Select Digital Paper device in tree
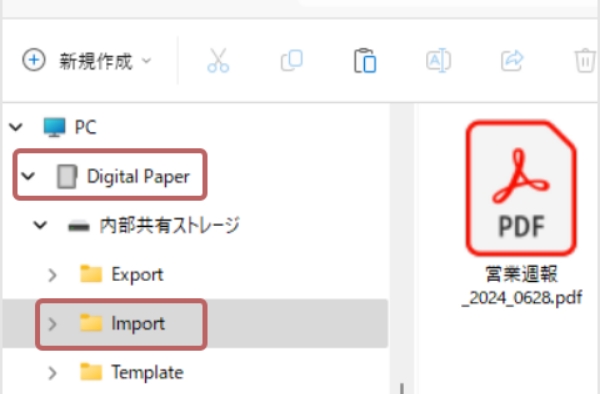 [138, 176]
